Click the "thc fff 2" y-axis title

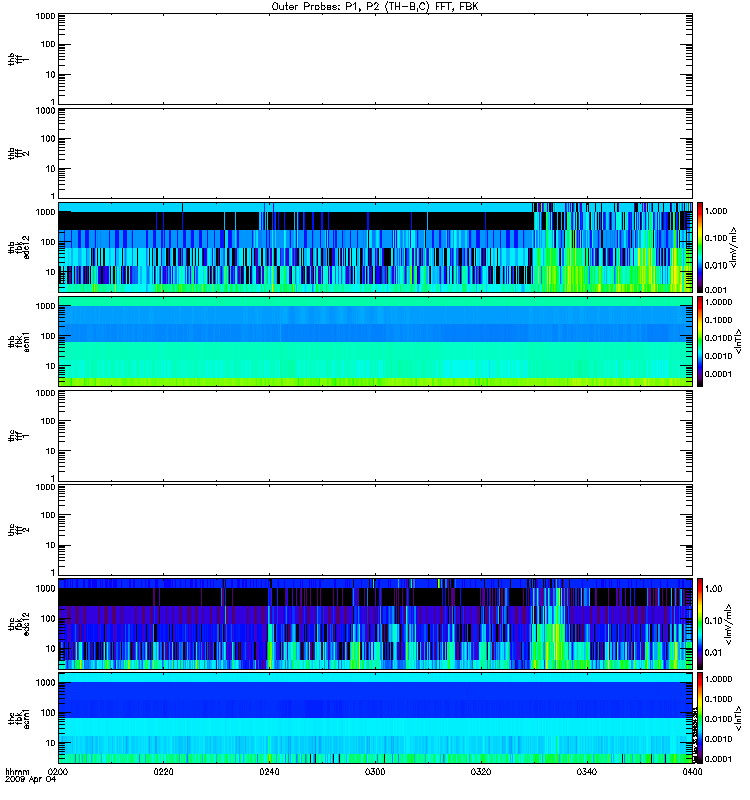tap(18, 530)
